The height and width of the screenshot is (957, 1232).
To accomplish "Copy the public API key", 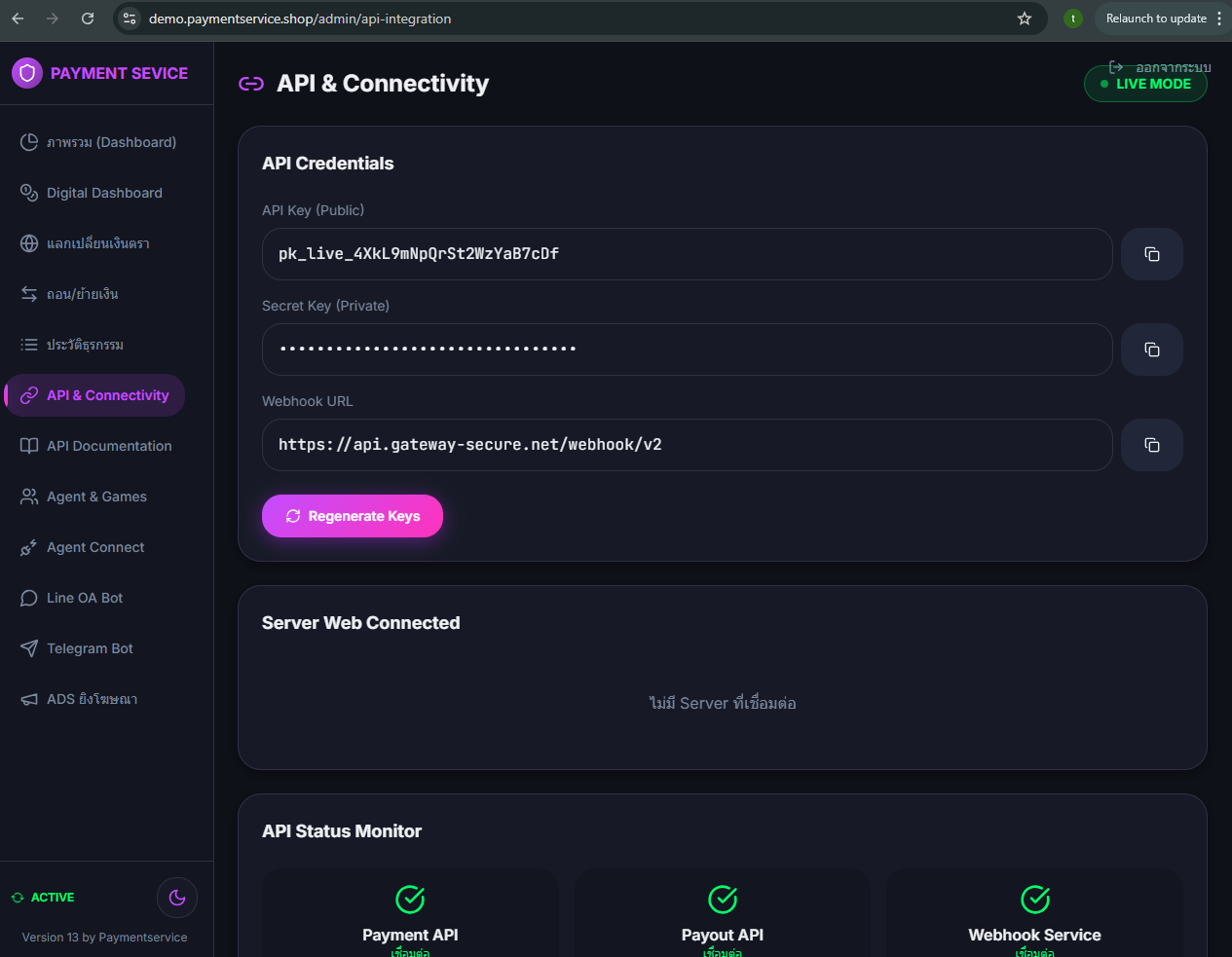I will click(1151, 254).
